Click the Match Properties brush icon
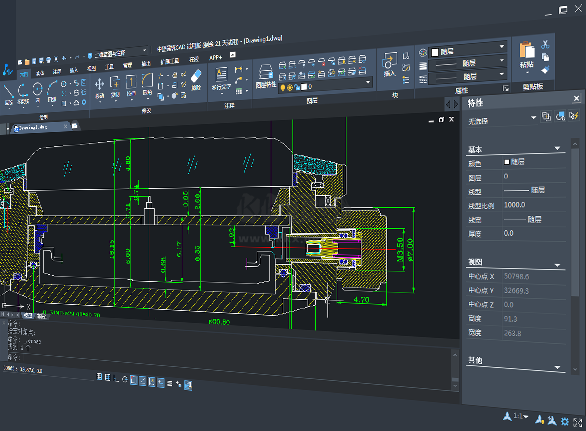Image resolution: width=586 pixels, height=431 pixels. pyautogui.click(x=546, y=70)
